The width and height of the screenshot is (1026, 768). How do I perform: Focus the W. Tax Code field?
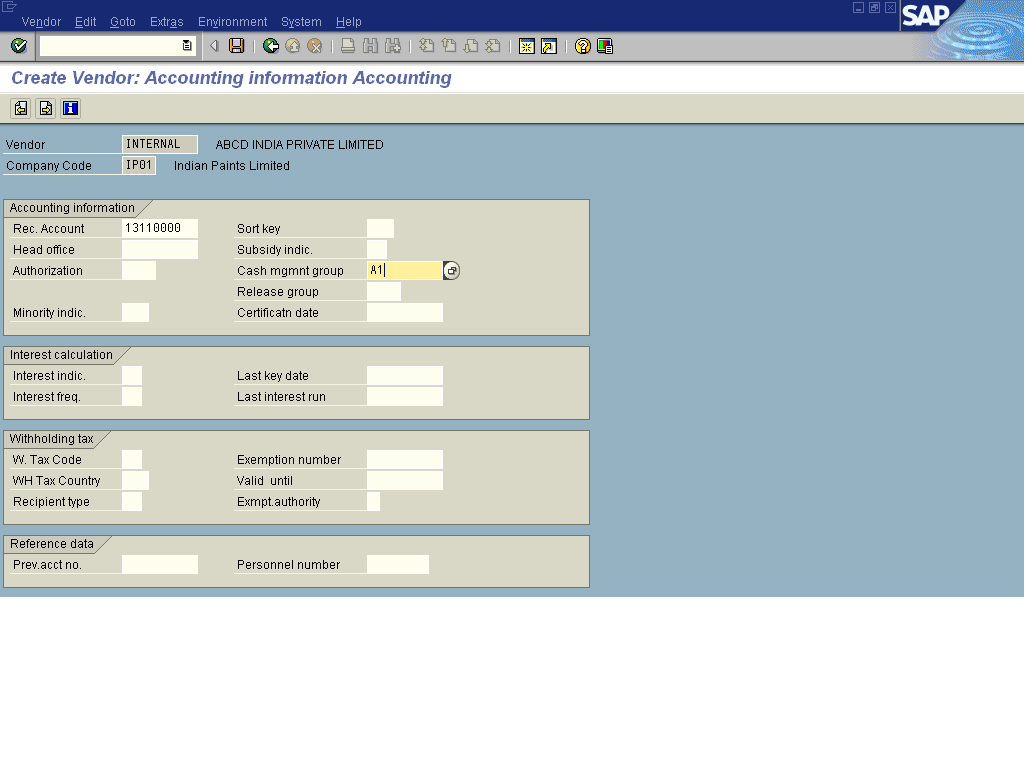click(132, 460)
